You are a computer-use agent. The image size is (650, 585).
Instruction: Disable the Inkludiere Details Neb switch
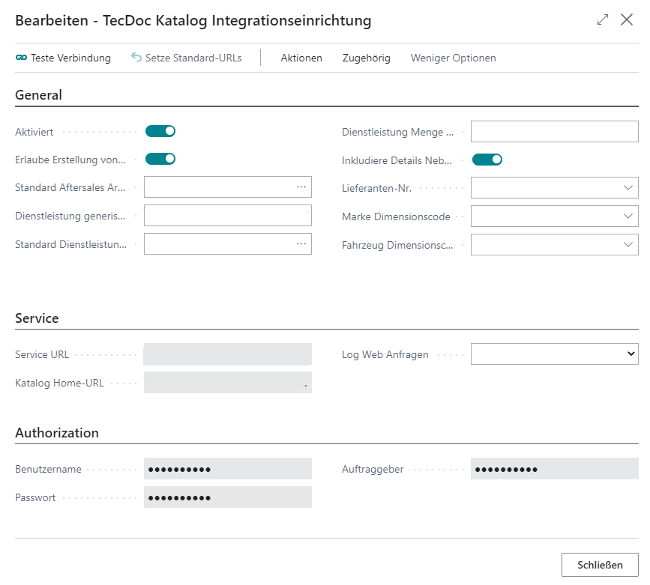point(487,160)
